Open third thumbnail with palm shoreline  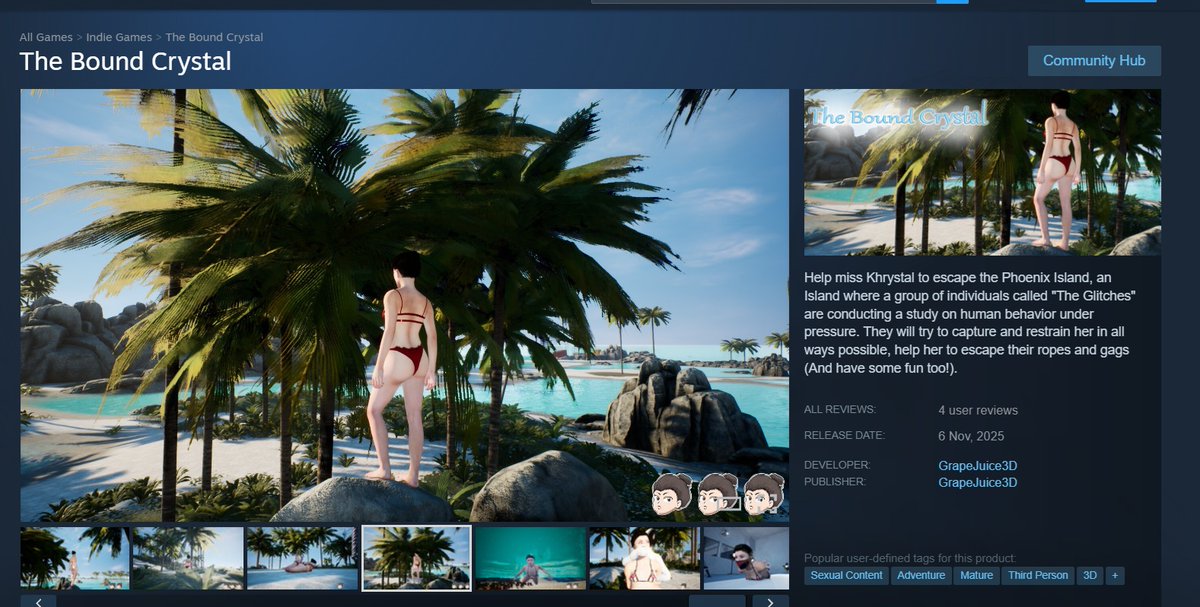point(302,558)
